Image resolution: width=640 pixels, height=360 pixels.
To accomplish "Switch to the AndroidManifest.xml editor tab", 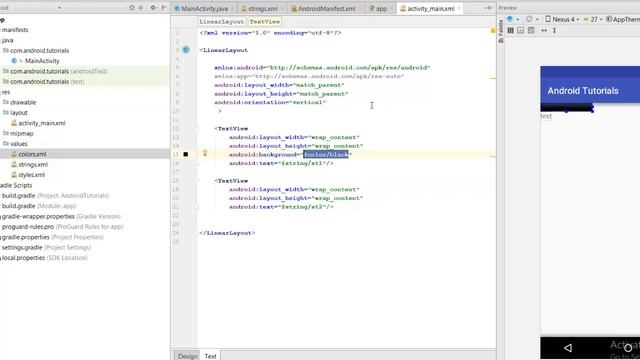I will point(326,9).
